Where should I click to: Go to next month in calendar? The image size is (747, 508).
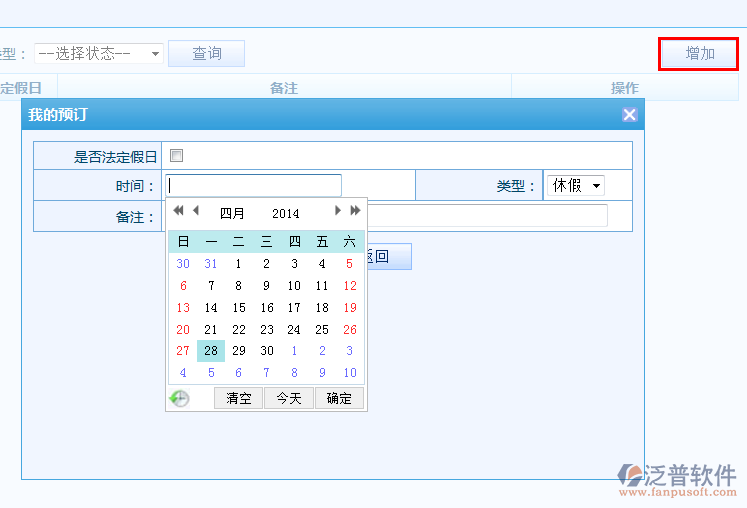337,210
